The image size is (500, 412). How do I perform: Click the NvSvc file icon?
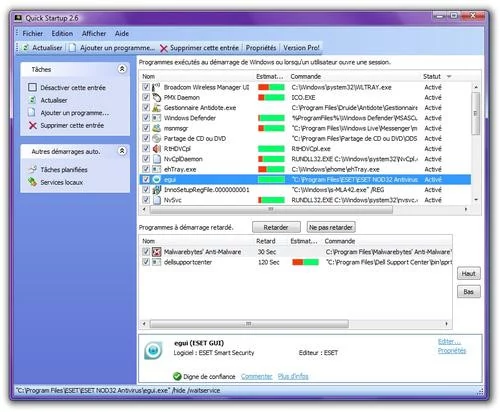click(x=156, y=200)
